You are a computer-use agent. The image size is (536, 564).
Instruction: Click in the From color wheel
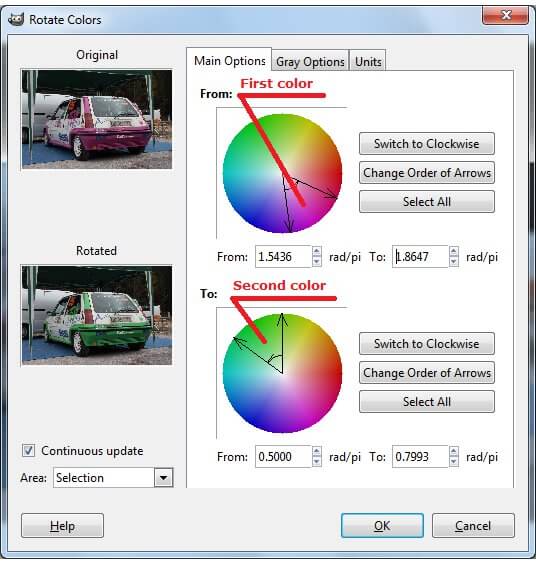[282, 173]
